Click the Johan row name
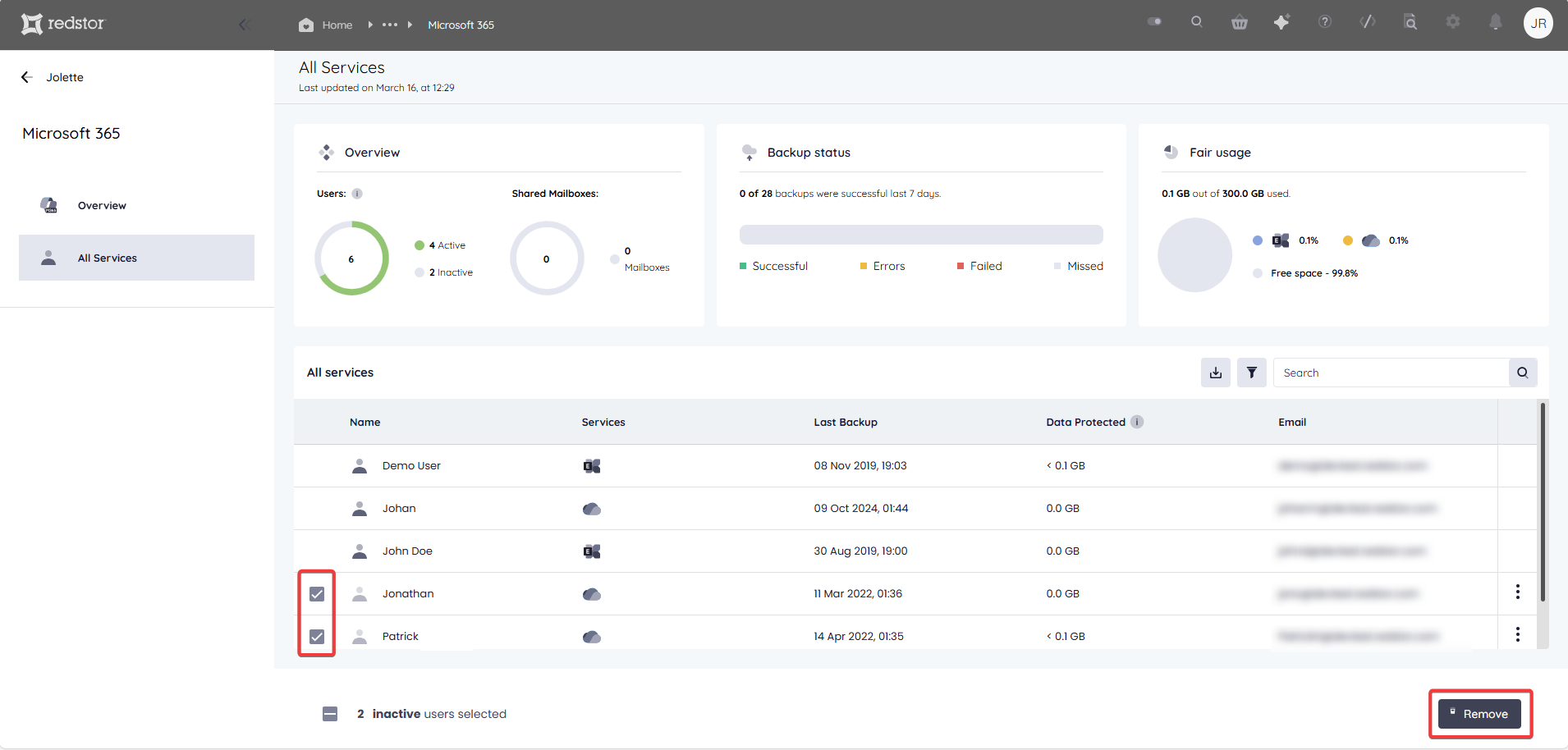1568x750 pixels. click(399, 508)
